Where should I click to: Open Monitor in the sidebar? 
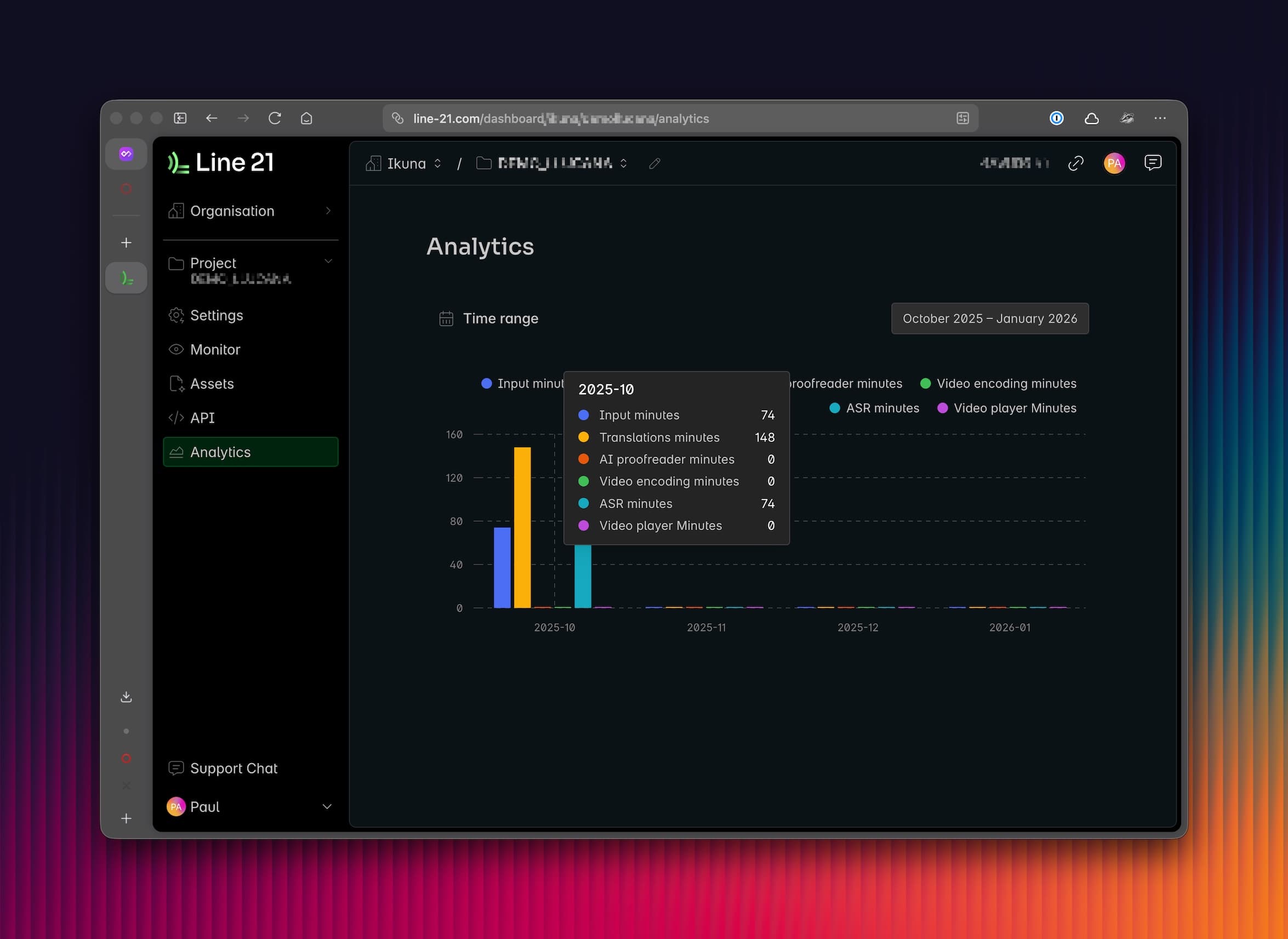[215, 350]
